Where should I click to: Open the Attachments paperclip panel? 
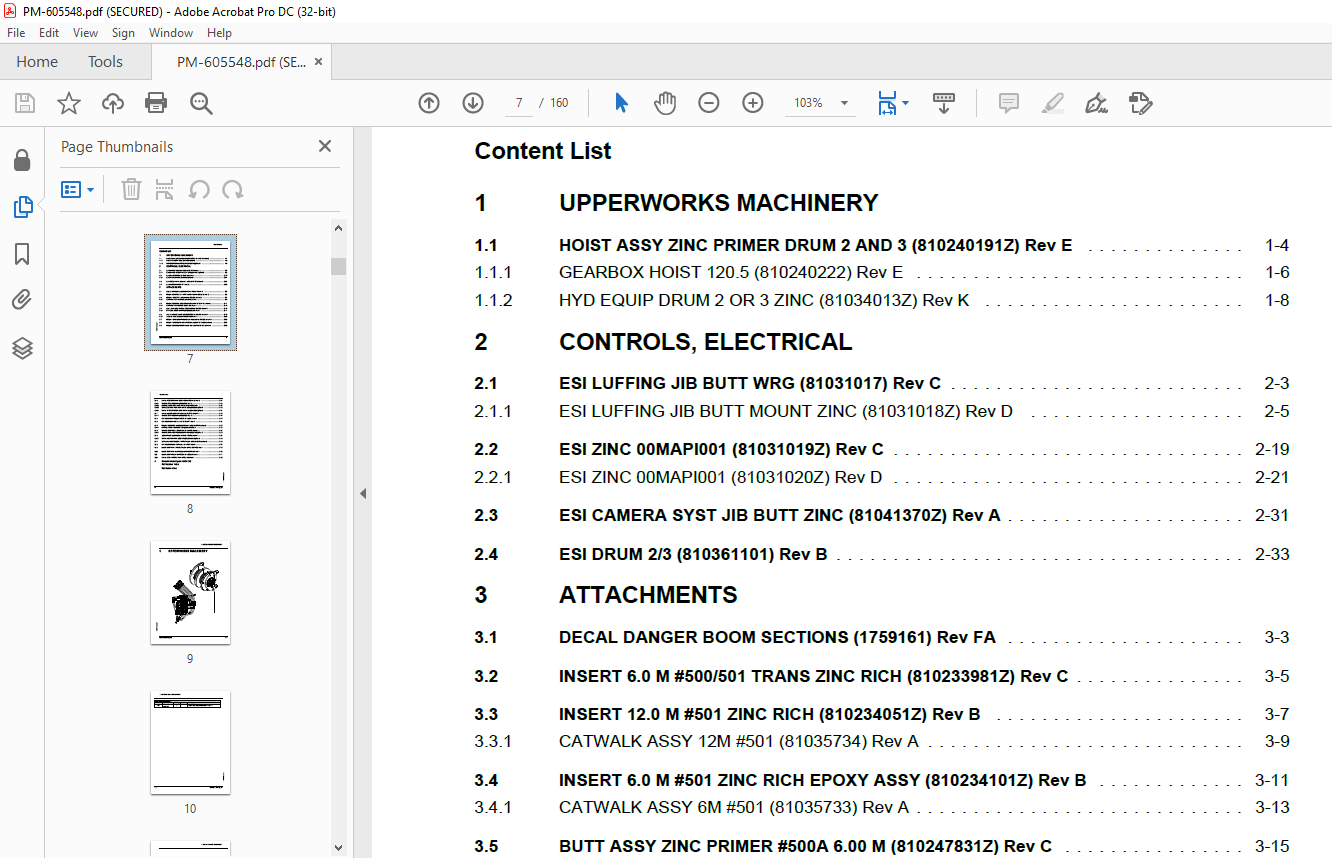pyautogui.click(x=22, y=300)
